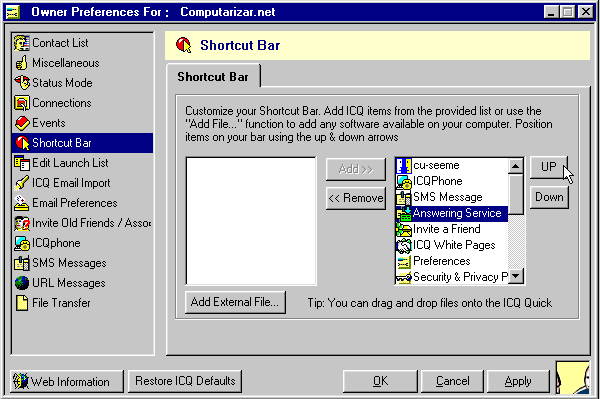Click the URL Messages globe icon
This screenshot has width=600, height=399.
point(22,283)
